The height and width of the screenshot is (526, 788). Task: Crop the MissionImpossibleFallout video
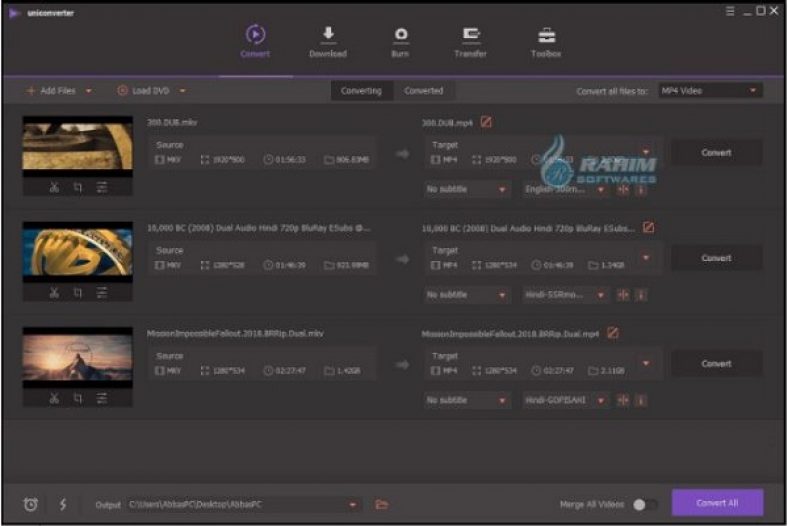coord(78,398)
